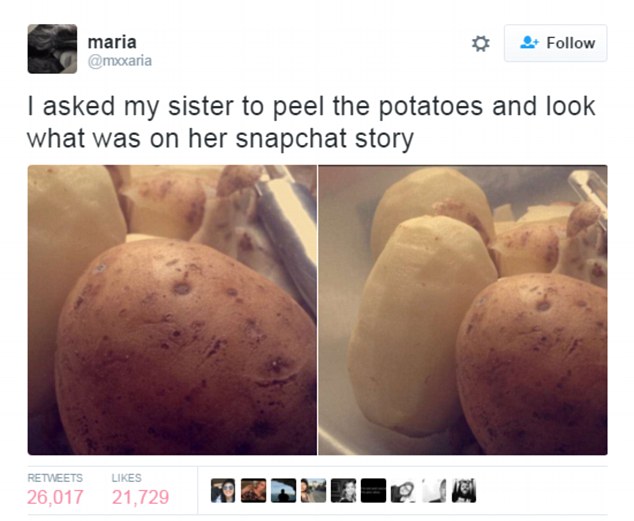Screen dimensions: 634x521
Task: Open the 21,729 likes list
Action: click(140, 497)
